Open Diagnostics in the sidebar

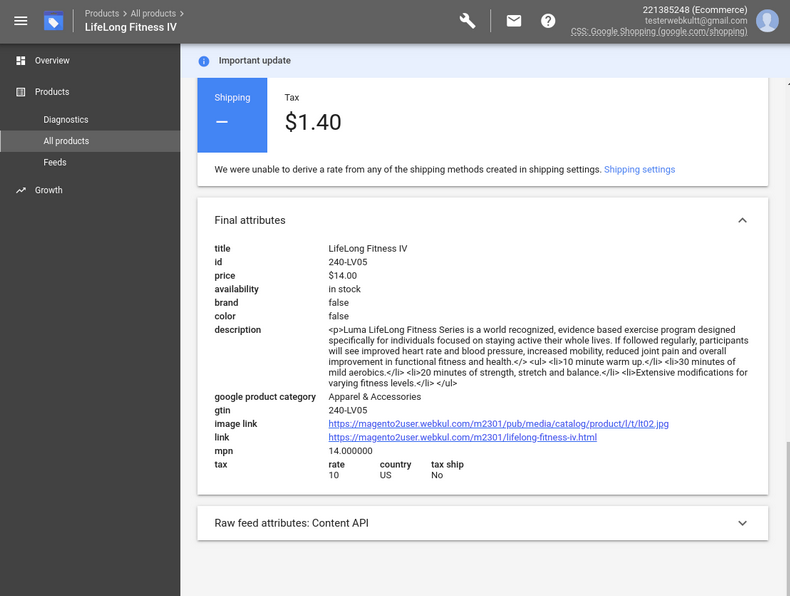coord(65,119)
